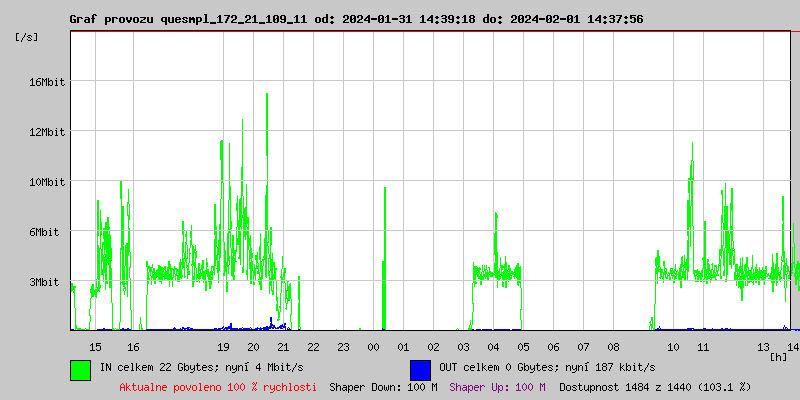Image resolution: width=800 pixels, height=400 pixels.
Task: Click hour 22 on the time axis
Action: [313, 347]
